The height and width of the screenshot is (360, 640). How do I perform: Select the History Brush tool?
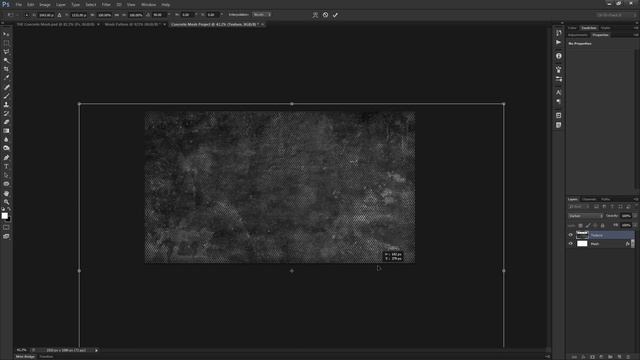click(6, 113)
